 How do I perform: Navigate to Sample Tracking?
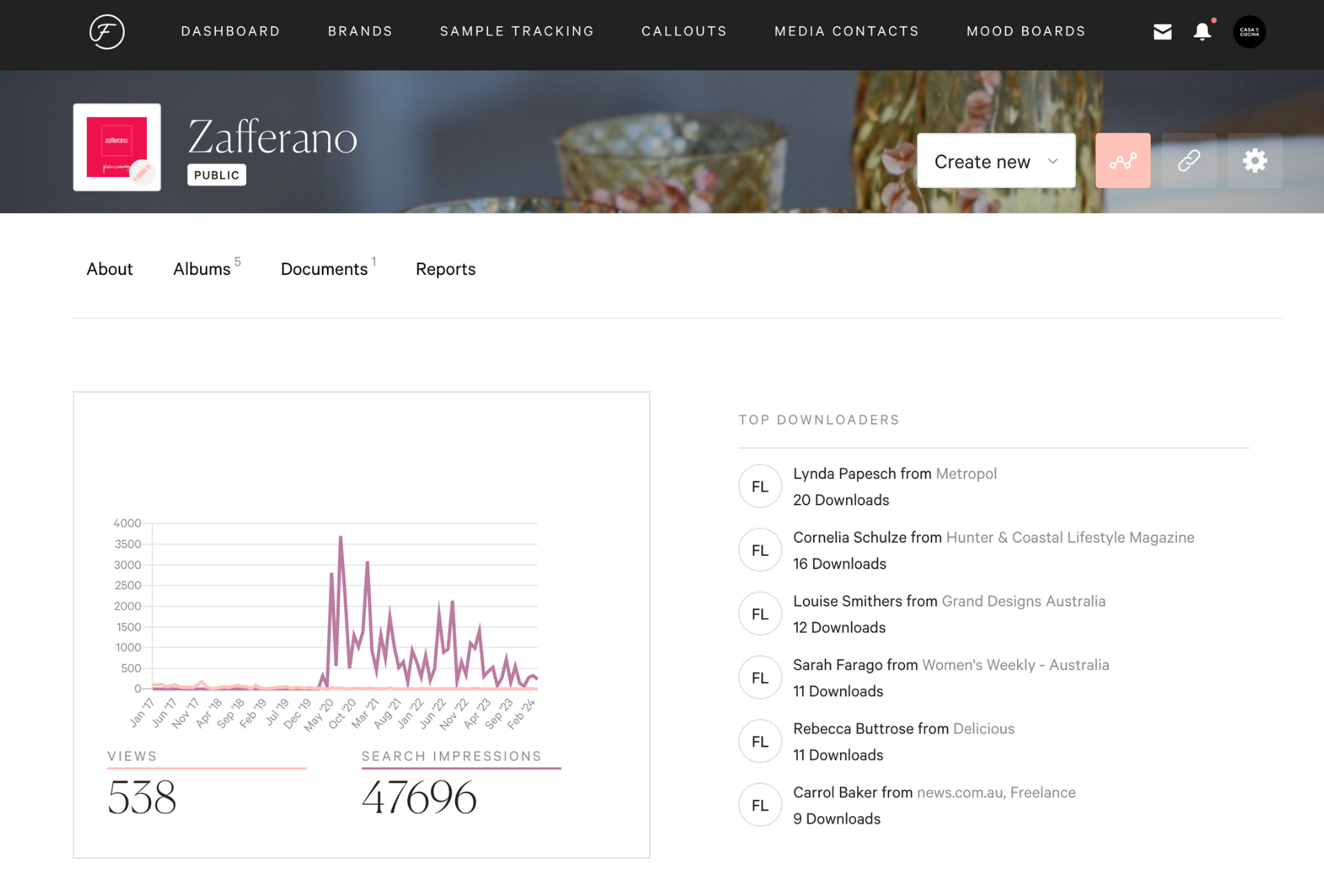516,31
